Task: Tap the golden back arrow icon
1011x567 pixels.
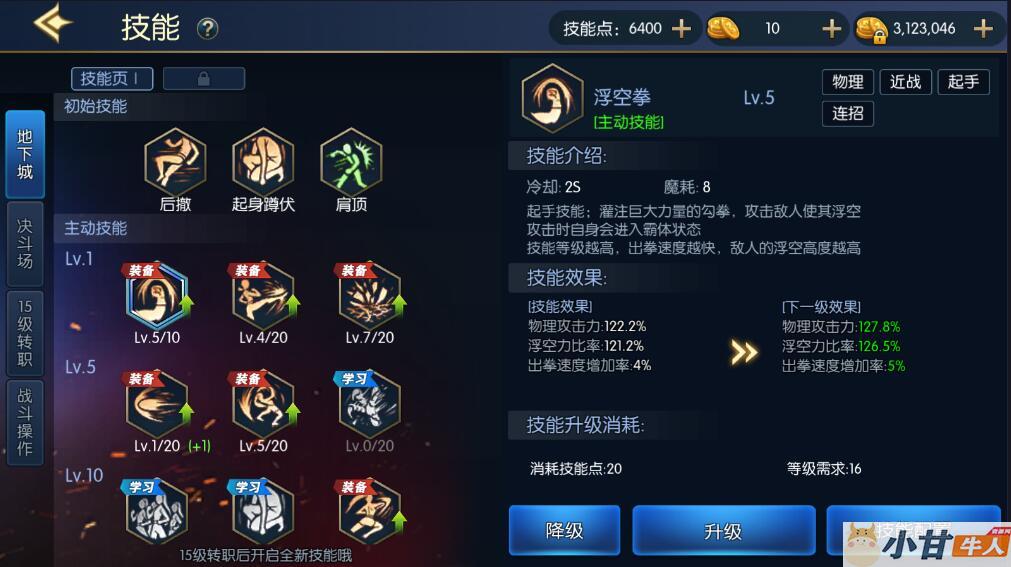Action: click(53, 23)
